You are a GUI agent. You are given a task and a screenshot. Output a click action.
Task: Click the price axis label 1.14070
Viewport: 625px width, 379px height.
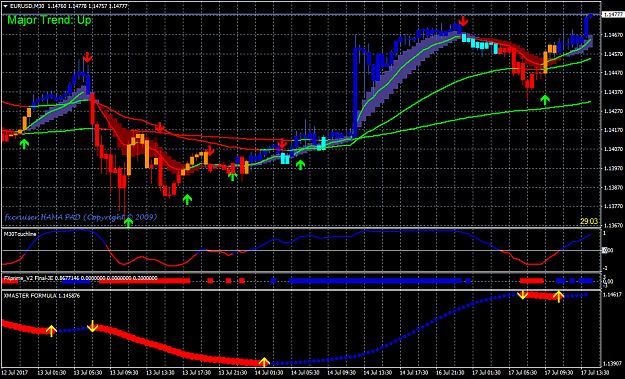click(x=613, y=149)
